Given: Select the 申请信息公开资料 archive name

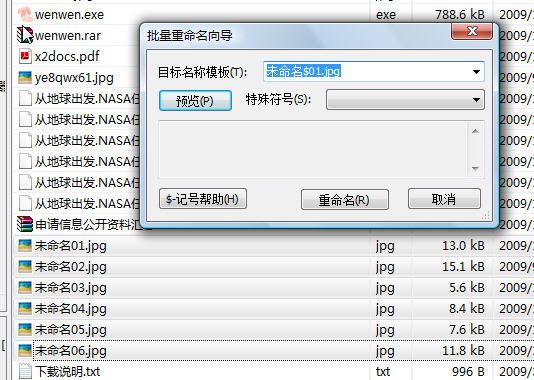Looking at the screenshot, I should [88, 225].
